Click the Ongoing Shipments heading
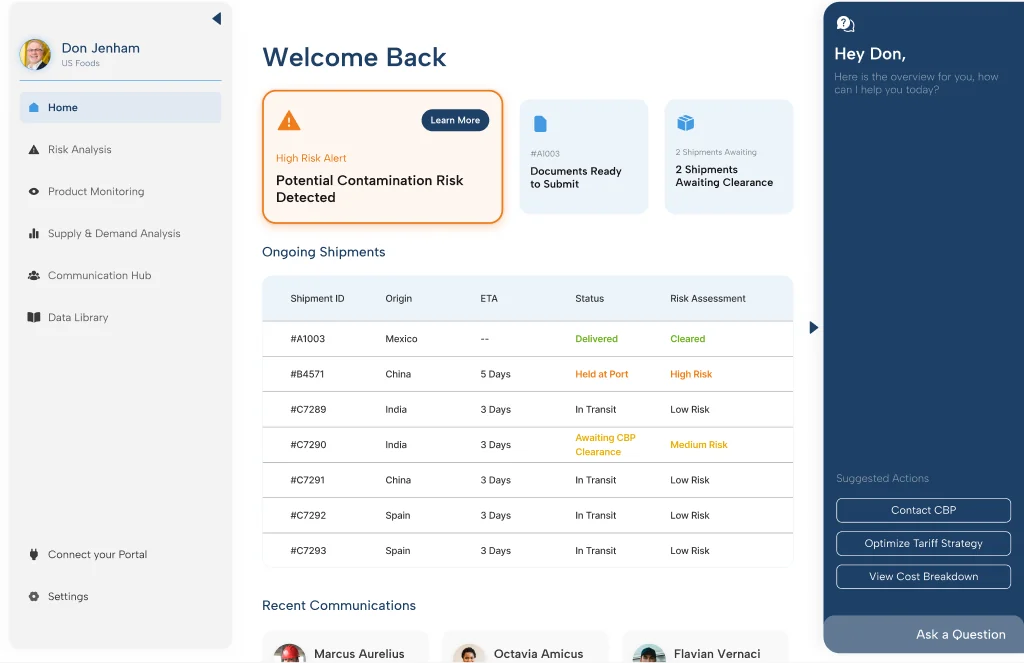The height and width of the screenshot is (663, 1024). coord(324,252)
